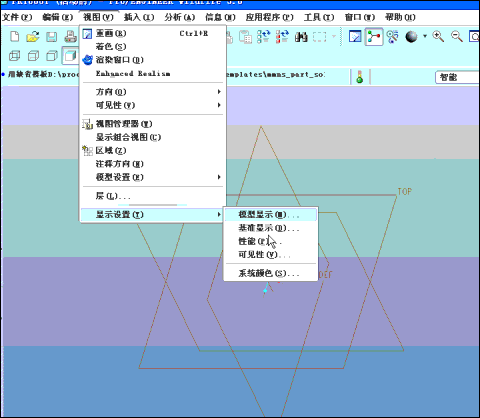Expand the 可见性(V) submenu in View menu
The image size is (480, 418).
point(153,105)
